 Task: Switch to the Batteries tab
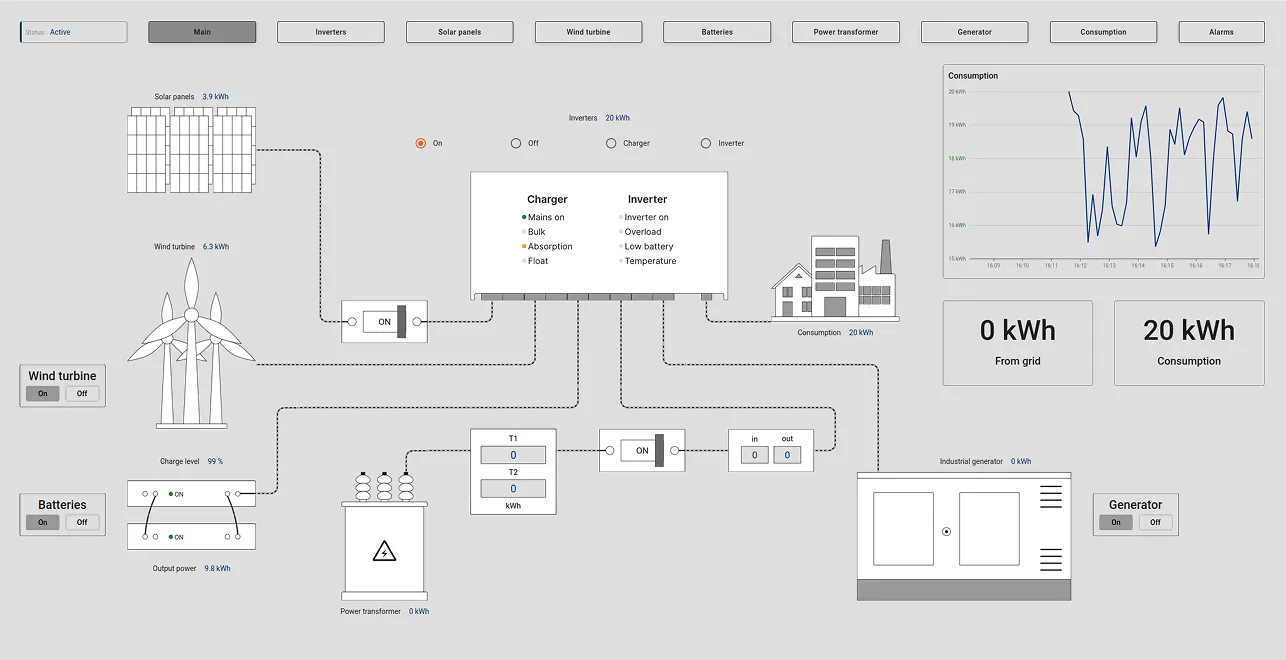coord(716,31)
